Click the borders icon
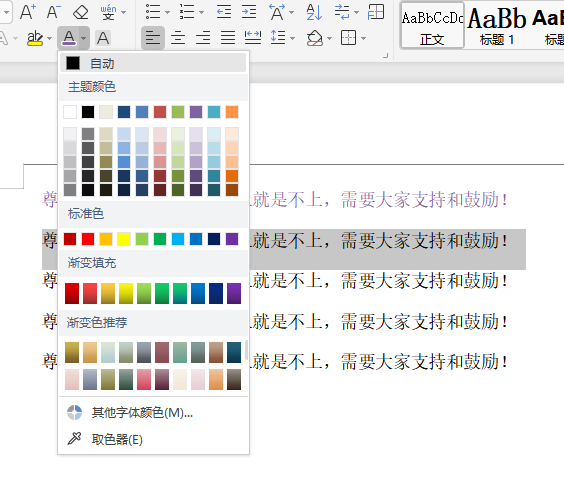 349,38
